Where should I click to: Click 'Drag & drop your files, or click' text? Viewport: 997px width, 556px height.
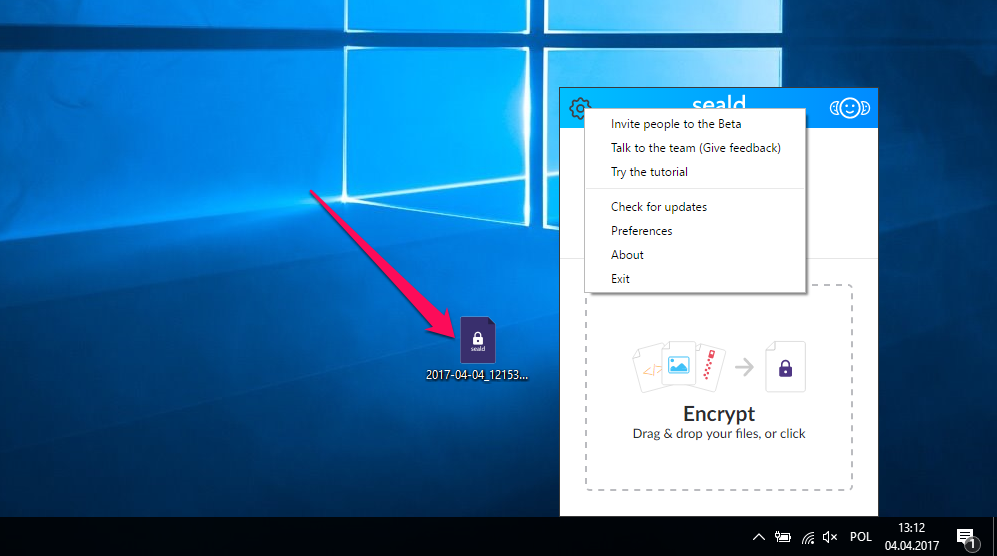pyautogui.click(x=719, y=434)
